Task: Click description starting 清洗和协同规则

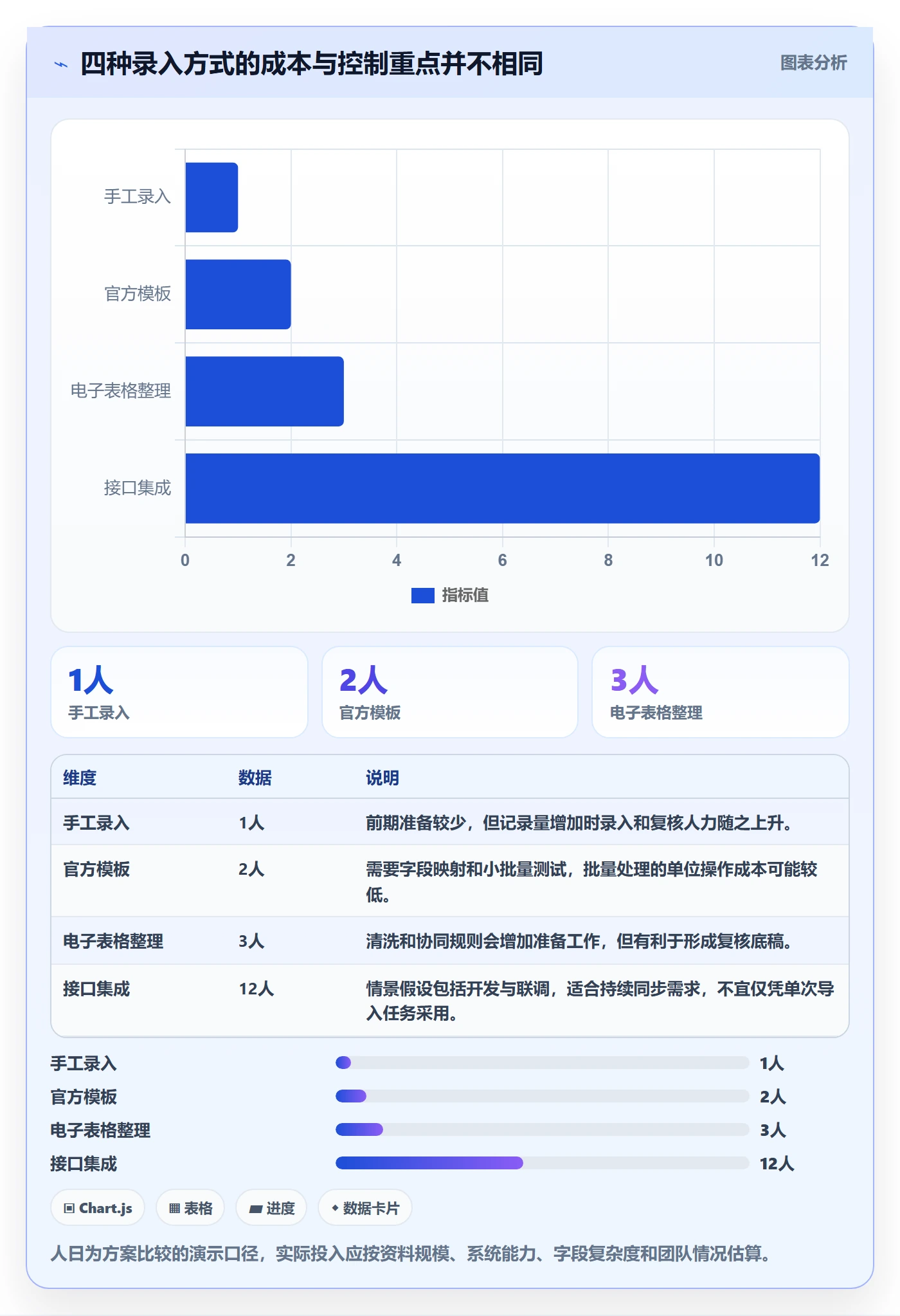Action: coord(579,941)
